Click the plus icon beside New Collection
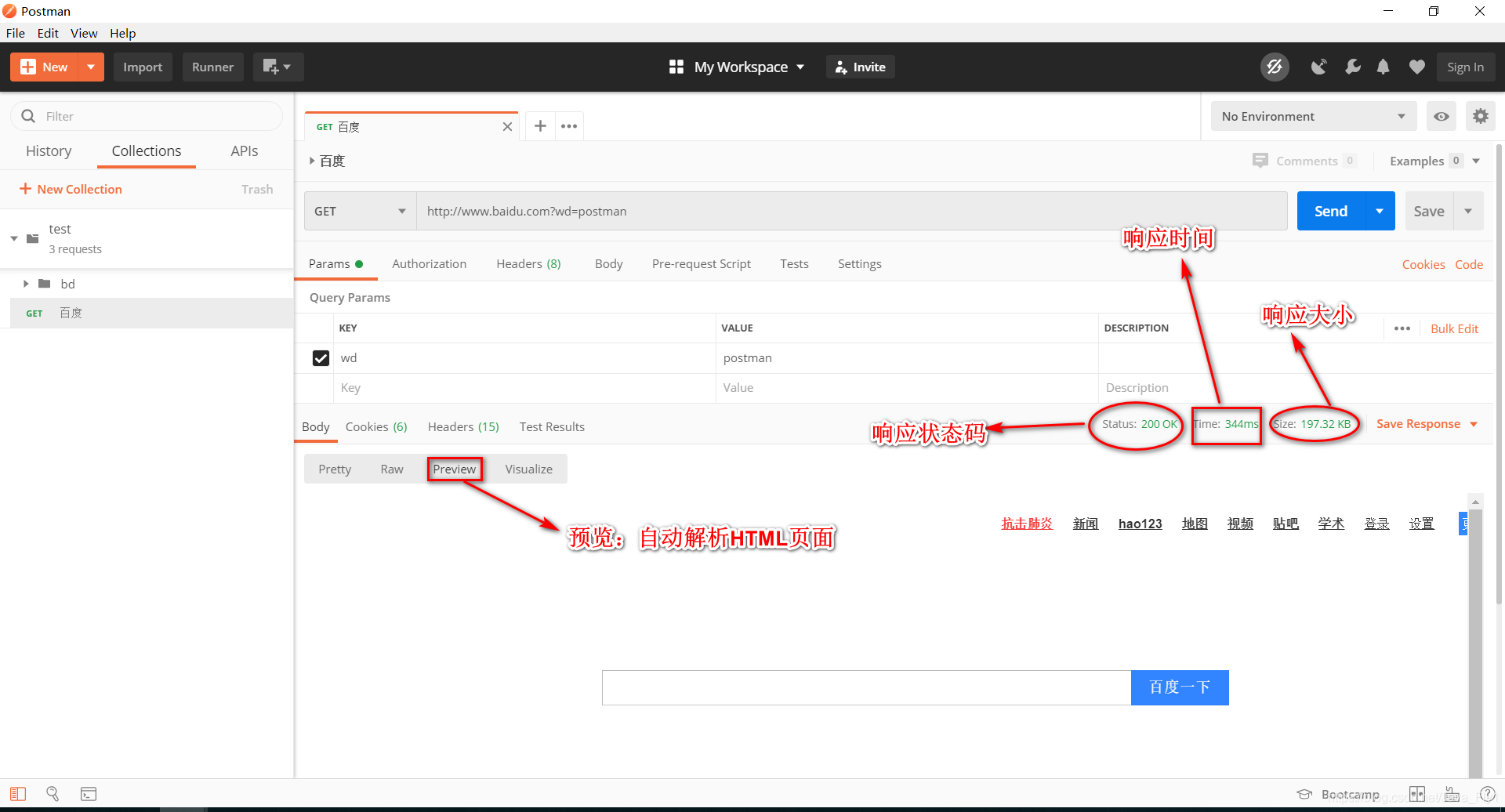1505x812 pixels. click(25, 189)
